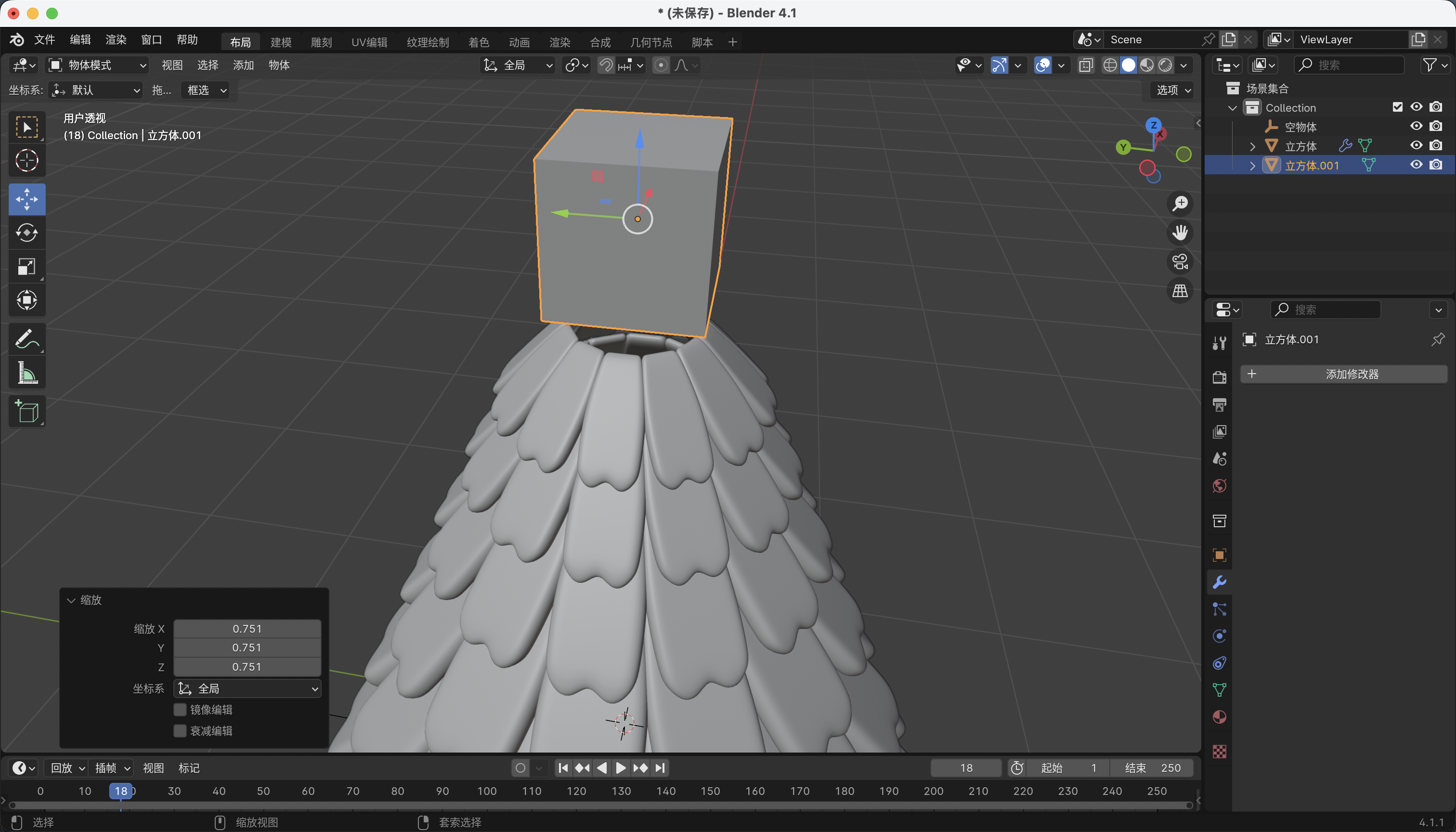Switch to the 雕刻 workspace tab
This screenshot has width=1456, height=832.
pyautogui.click(x=321, y=42)
